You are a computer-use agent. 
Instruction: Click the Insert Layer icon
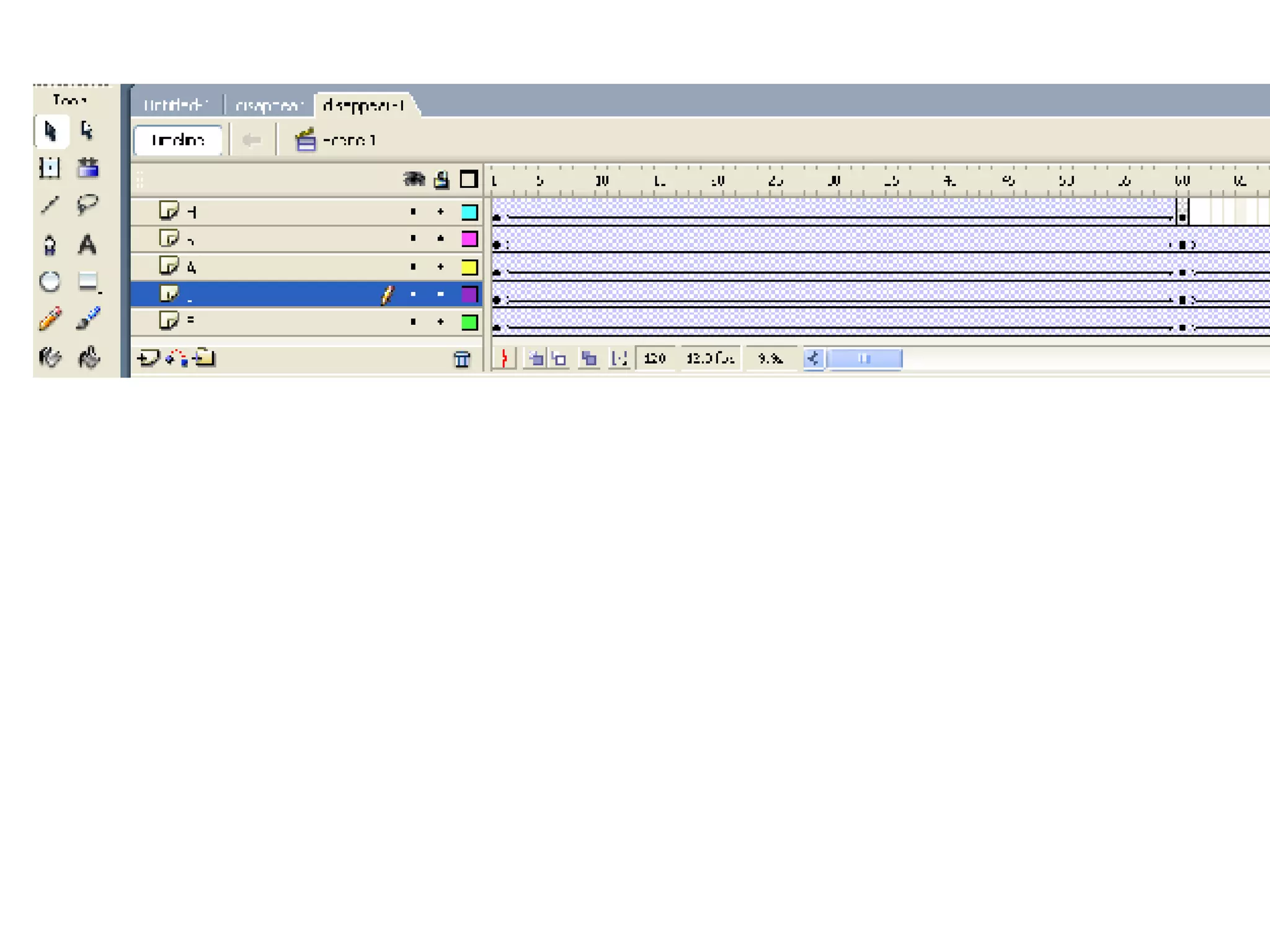coord(148,358)
